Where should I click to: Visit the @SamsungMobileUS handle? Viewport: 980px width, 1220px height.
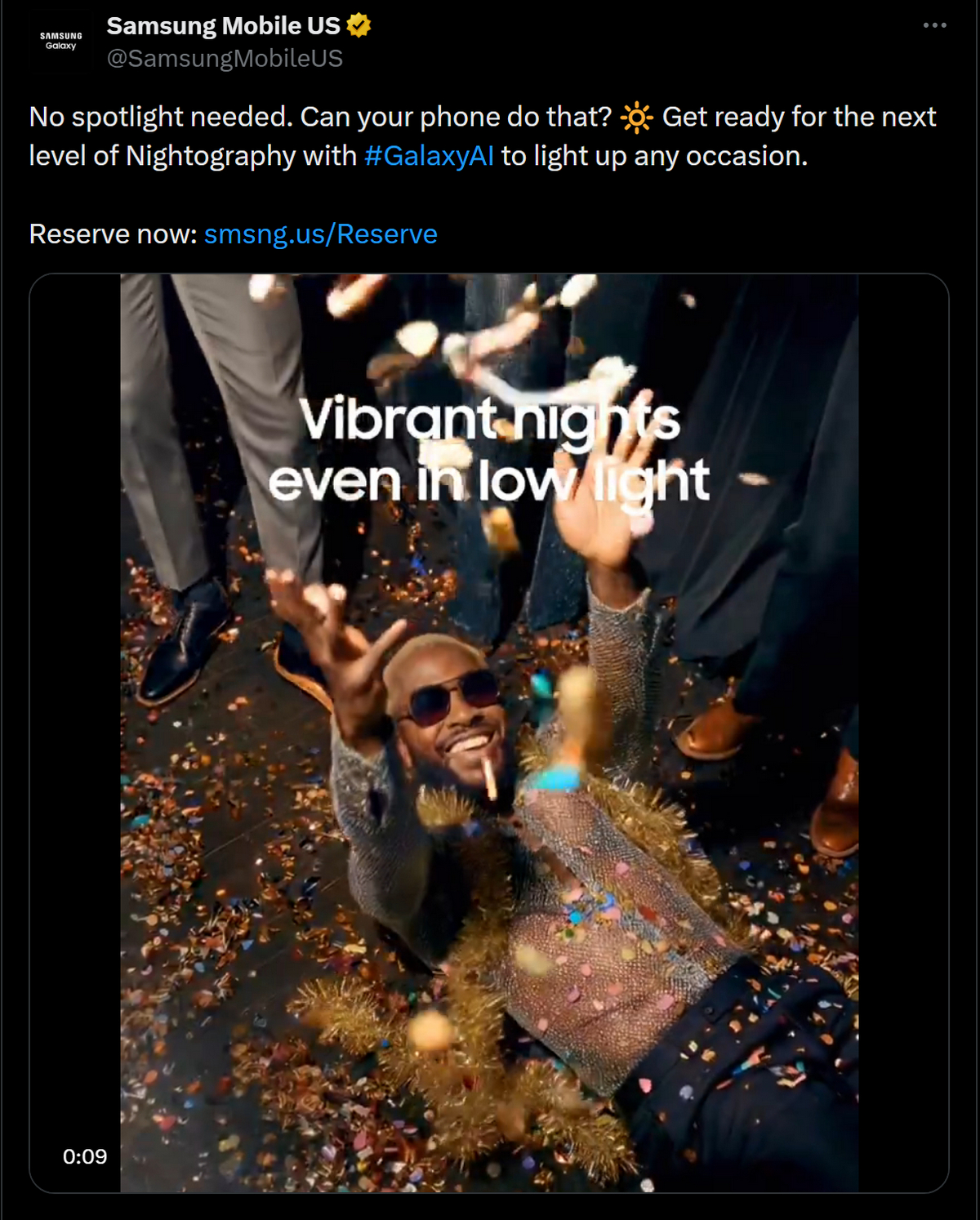225,59
